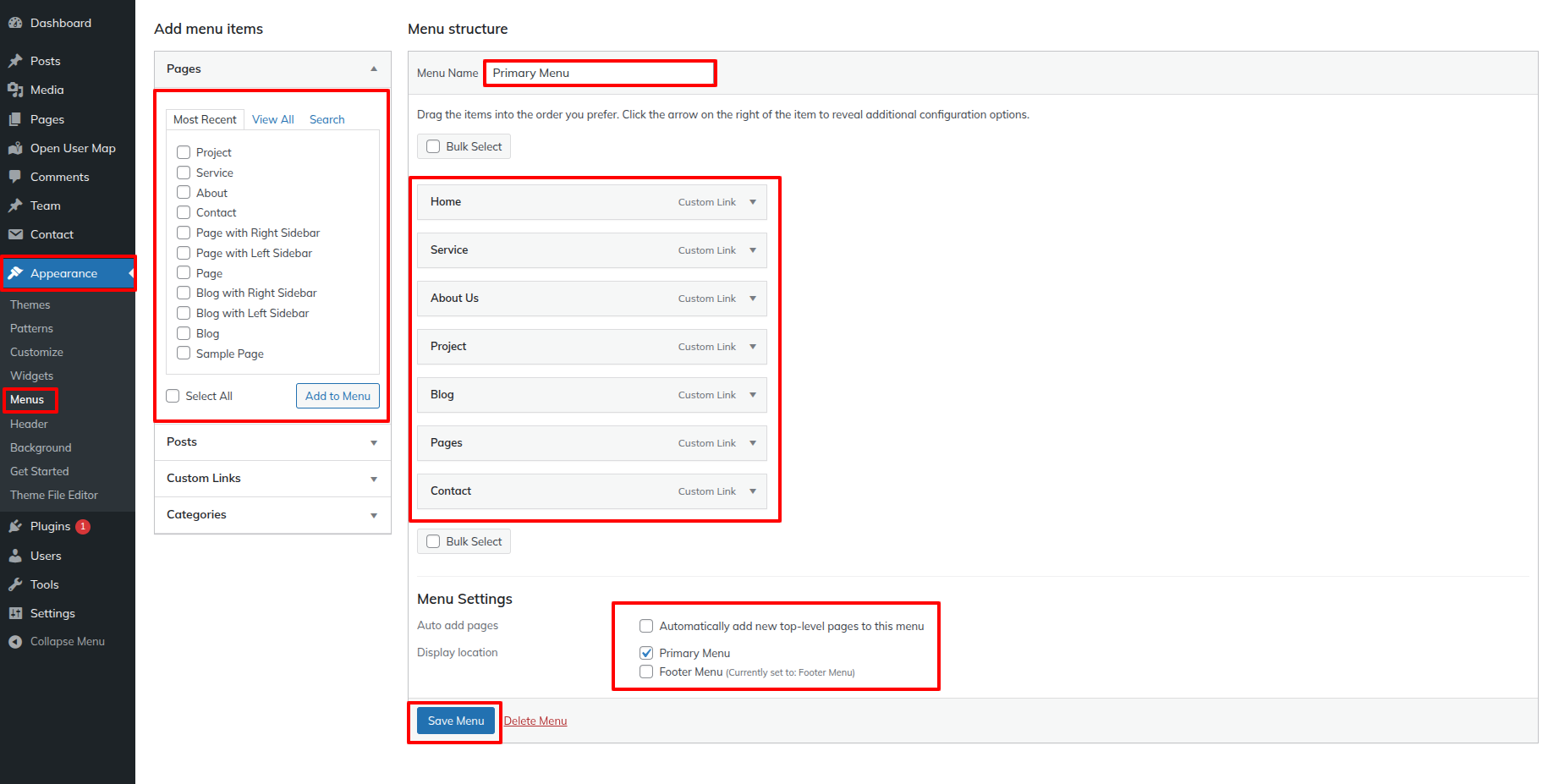Open Comments via its speech bubble icon
1548x784 pixels.
[x=15, y=177]
